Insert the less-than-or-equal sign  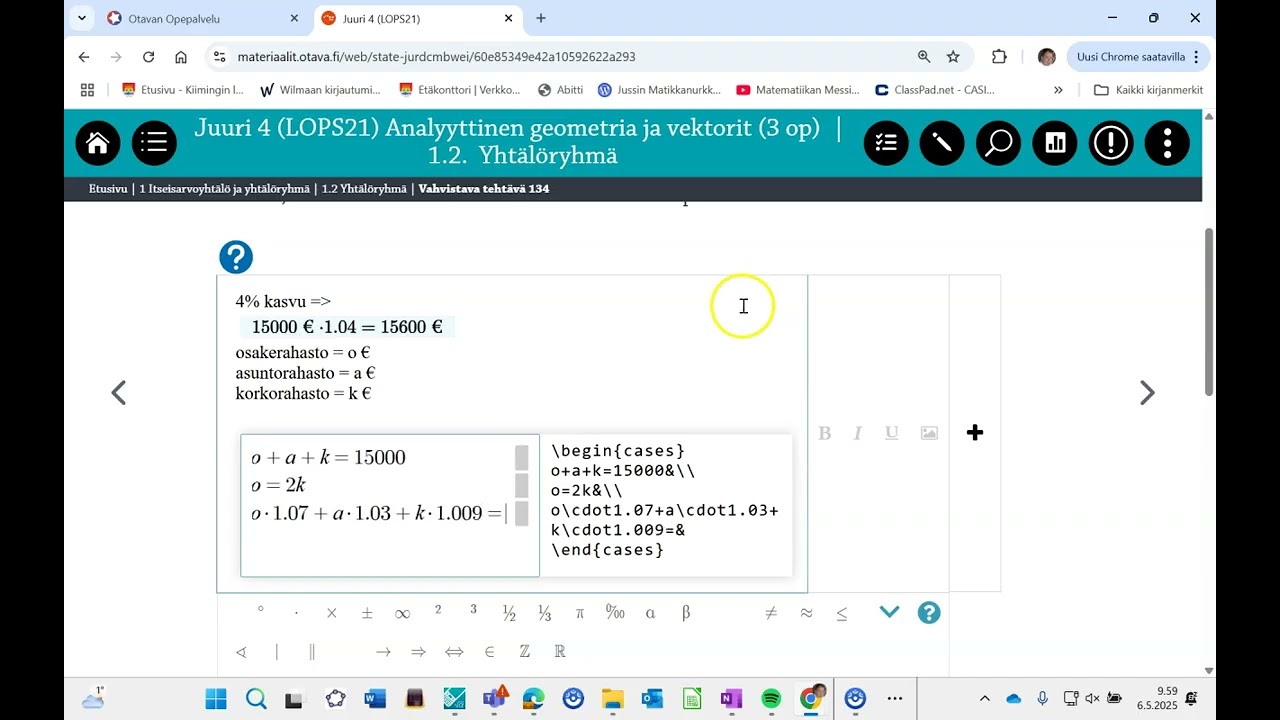pyautogui.click(x=842, y=613)
